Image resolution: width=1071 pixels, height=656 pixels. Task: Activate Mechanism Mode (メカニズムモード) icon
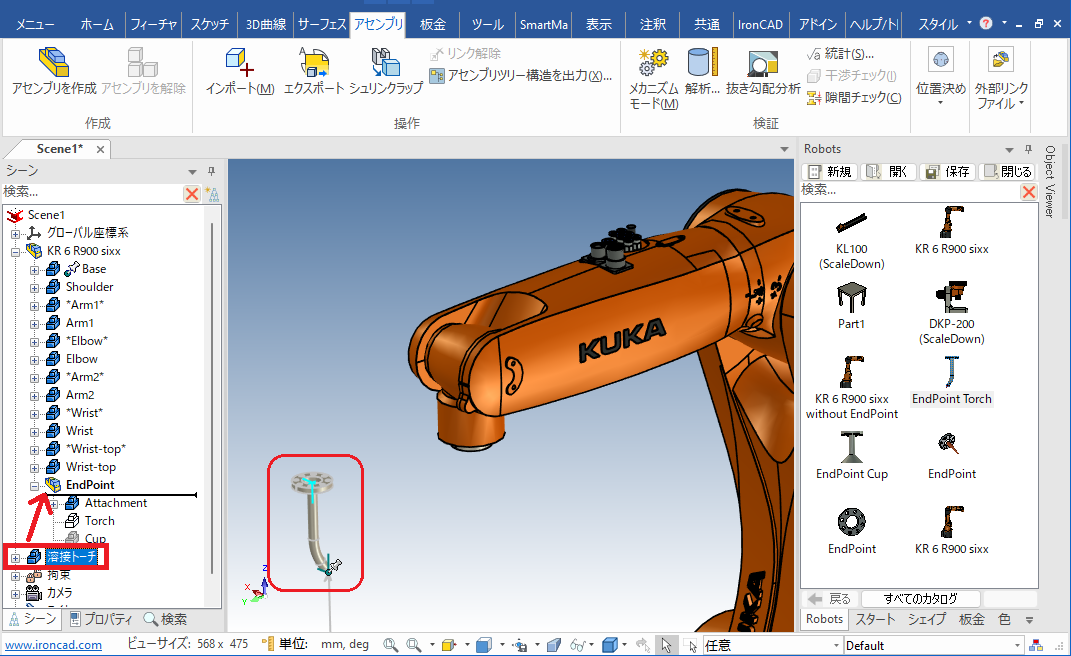click(x=654, y=65)
